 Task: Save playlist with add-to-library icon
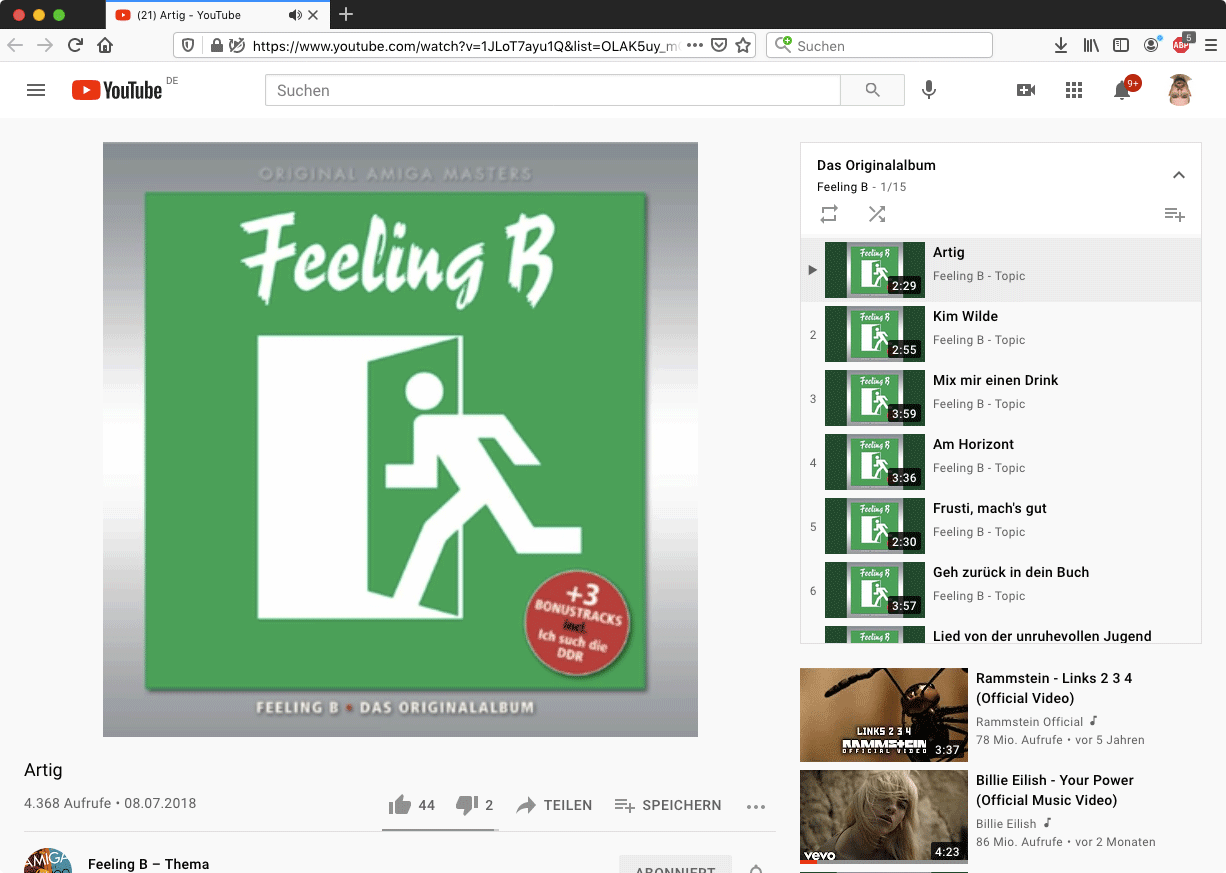pos(1174,215)
